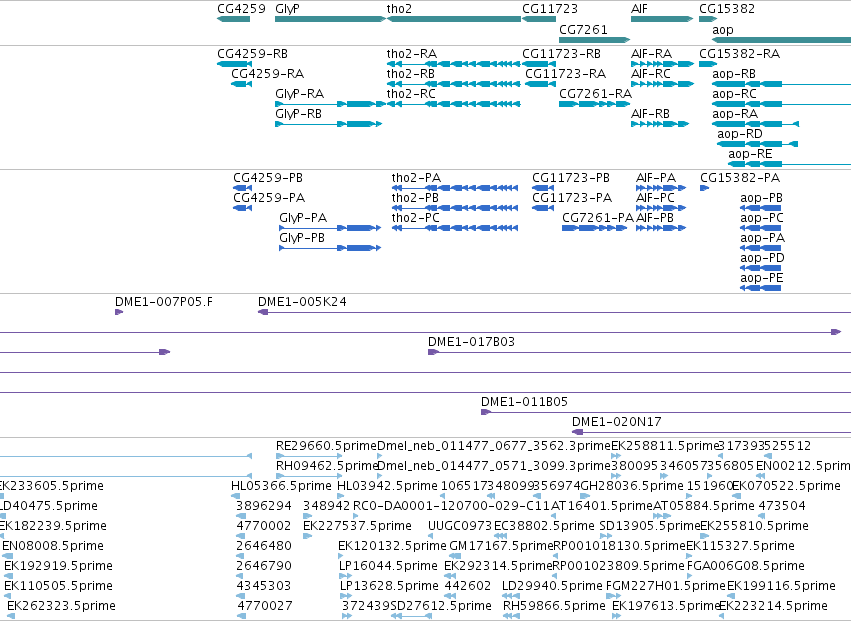Select the CG4259-PB protein label

[268, 178]
